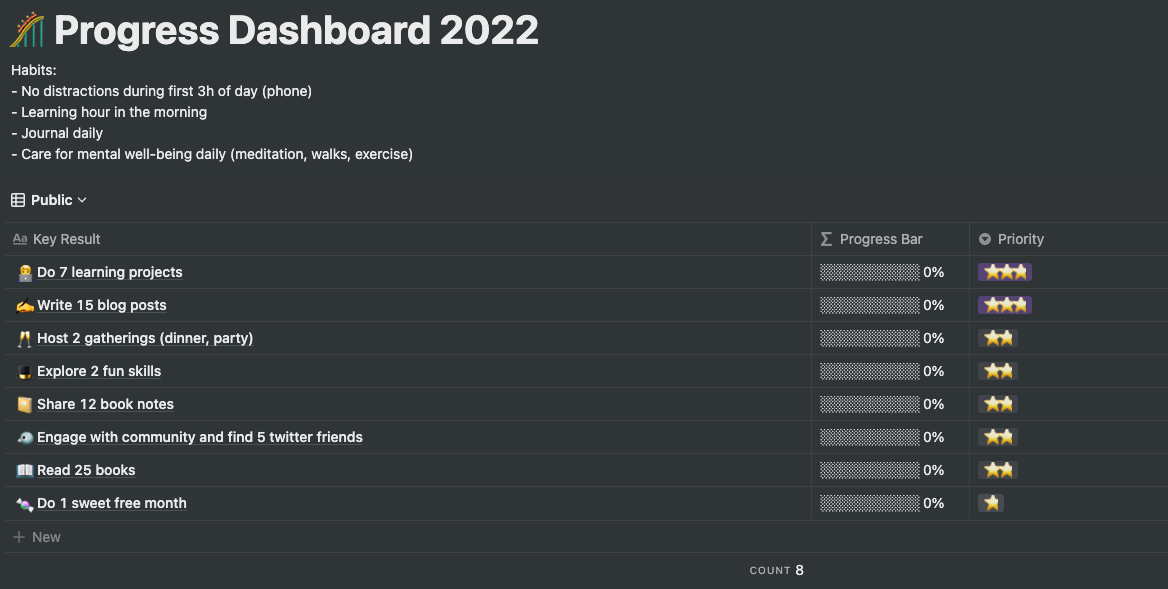Click the open book emoji for Read 25 books
Screen dimensions: 1168x589
[x=25, y=470]
